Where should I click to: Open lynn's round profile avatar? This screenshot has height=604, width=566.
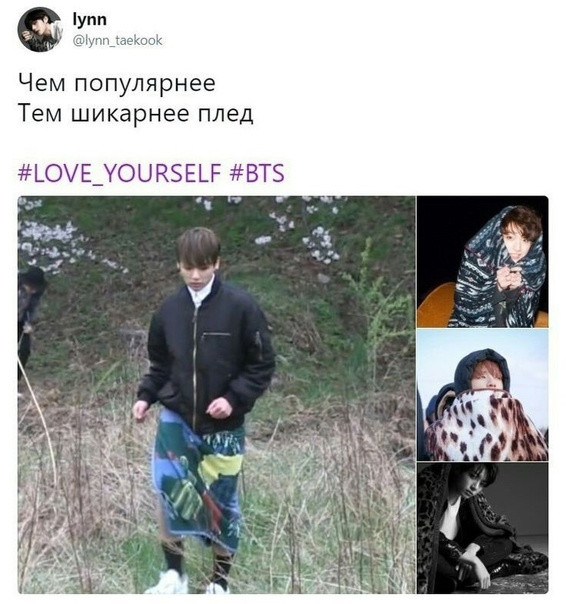pyautogui.click(x=40, y=29)
